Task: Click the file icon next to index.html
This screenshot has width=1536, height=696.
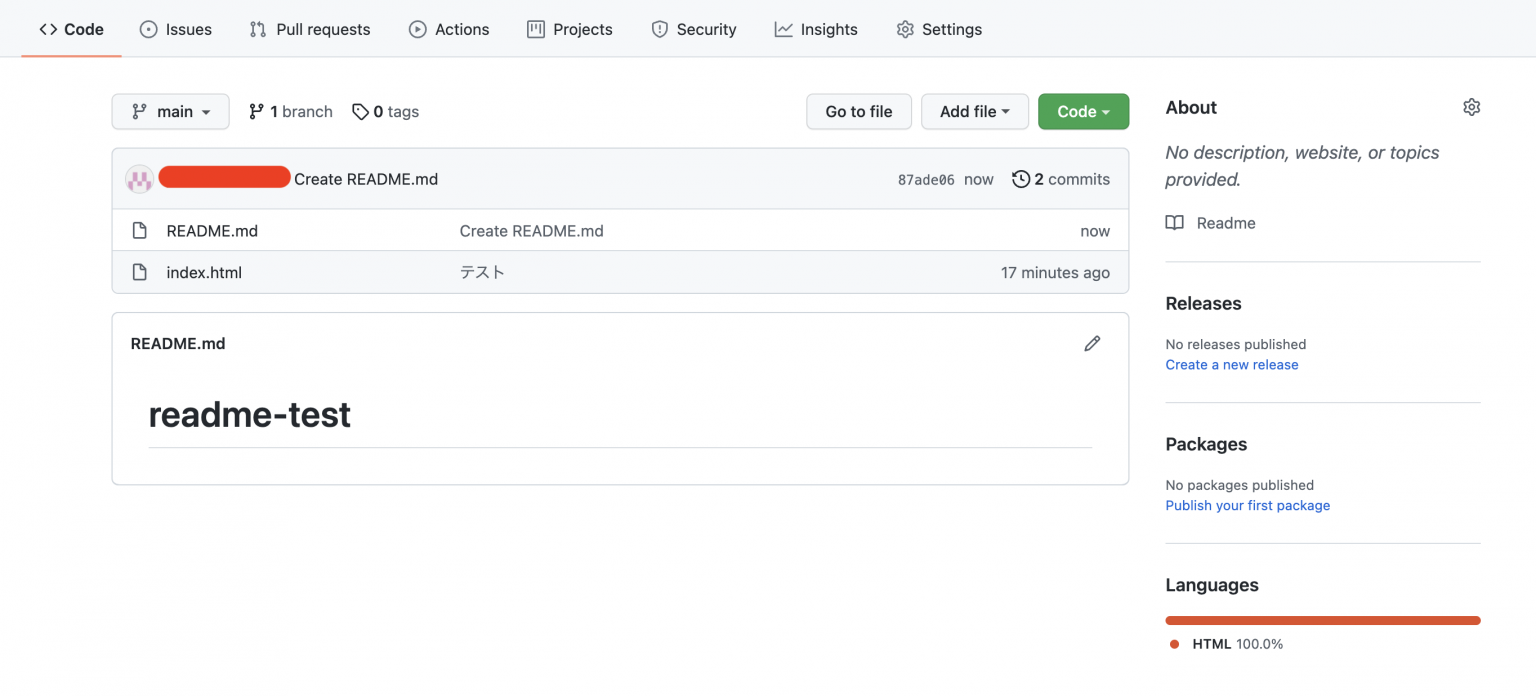Action: point(140,272)
